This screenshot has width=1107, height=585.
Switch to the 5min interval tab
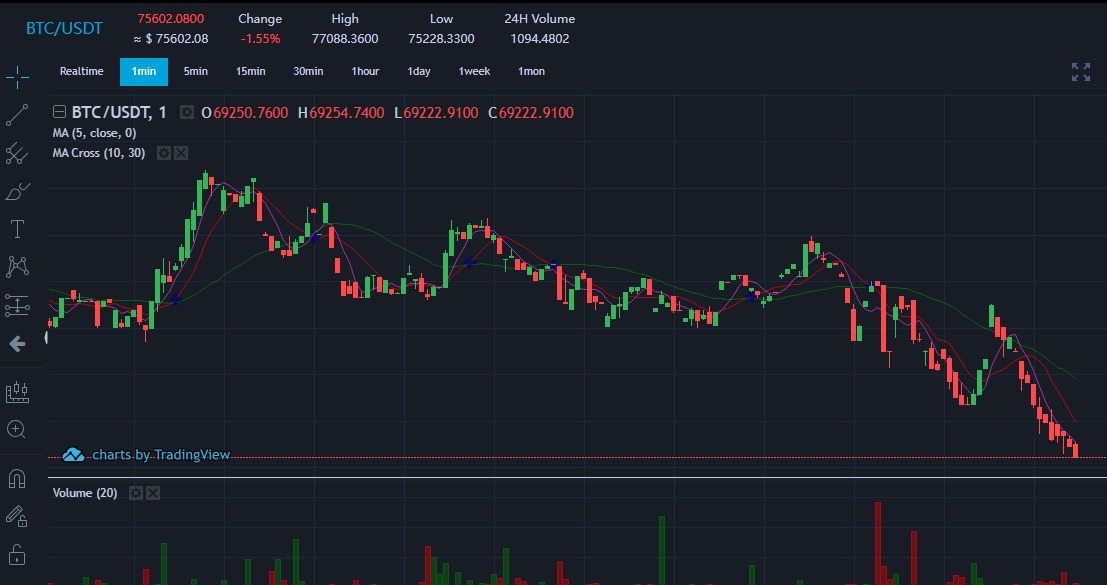click(x=196, y=71)
